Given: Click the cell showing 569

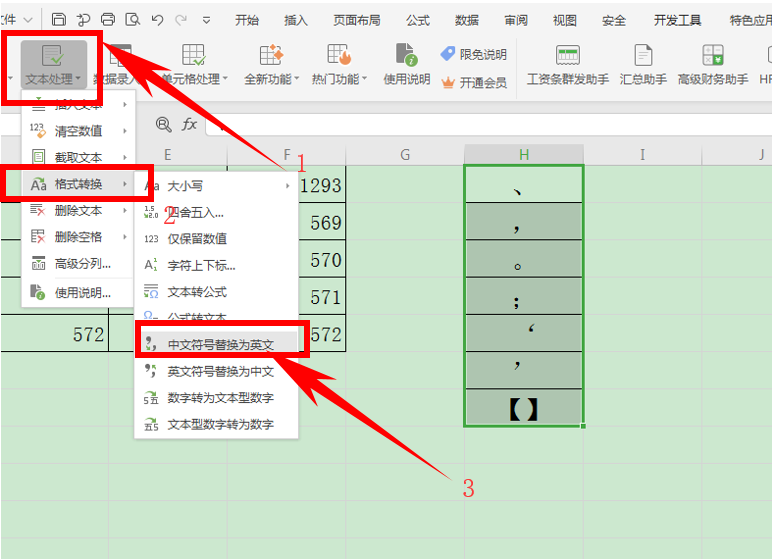Looking at the screenshot, I should pos(322,222).
